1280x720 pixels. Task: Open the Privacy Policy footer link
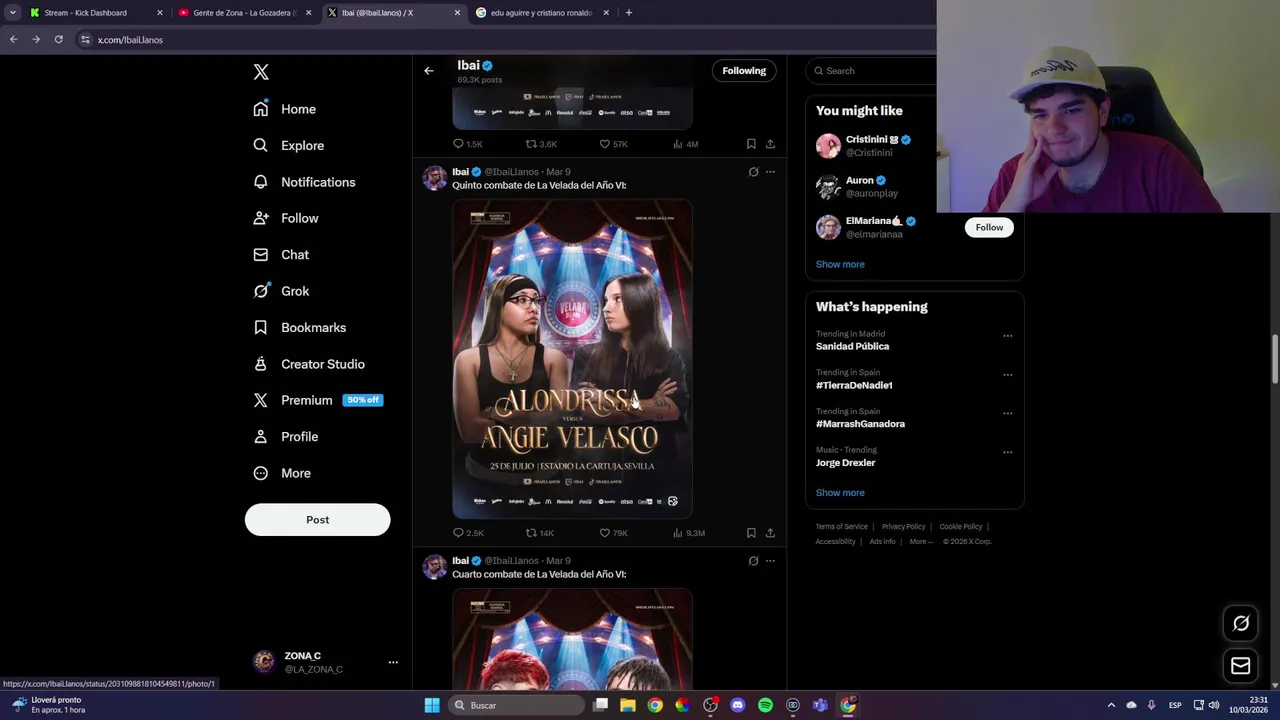pyautogui.click(x=903, y=527)
